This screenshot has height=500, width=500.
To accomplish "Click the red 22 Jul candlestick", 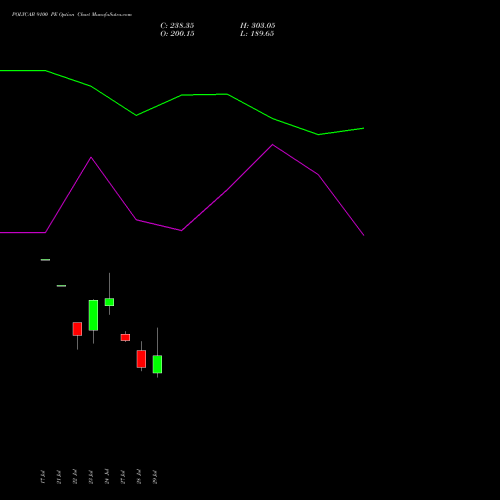I will pos(77,329).
